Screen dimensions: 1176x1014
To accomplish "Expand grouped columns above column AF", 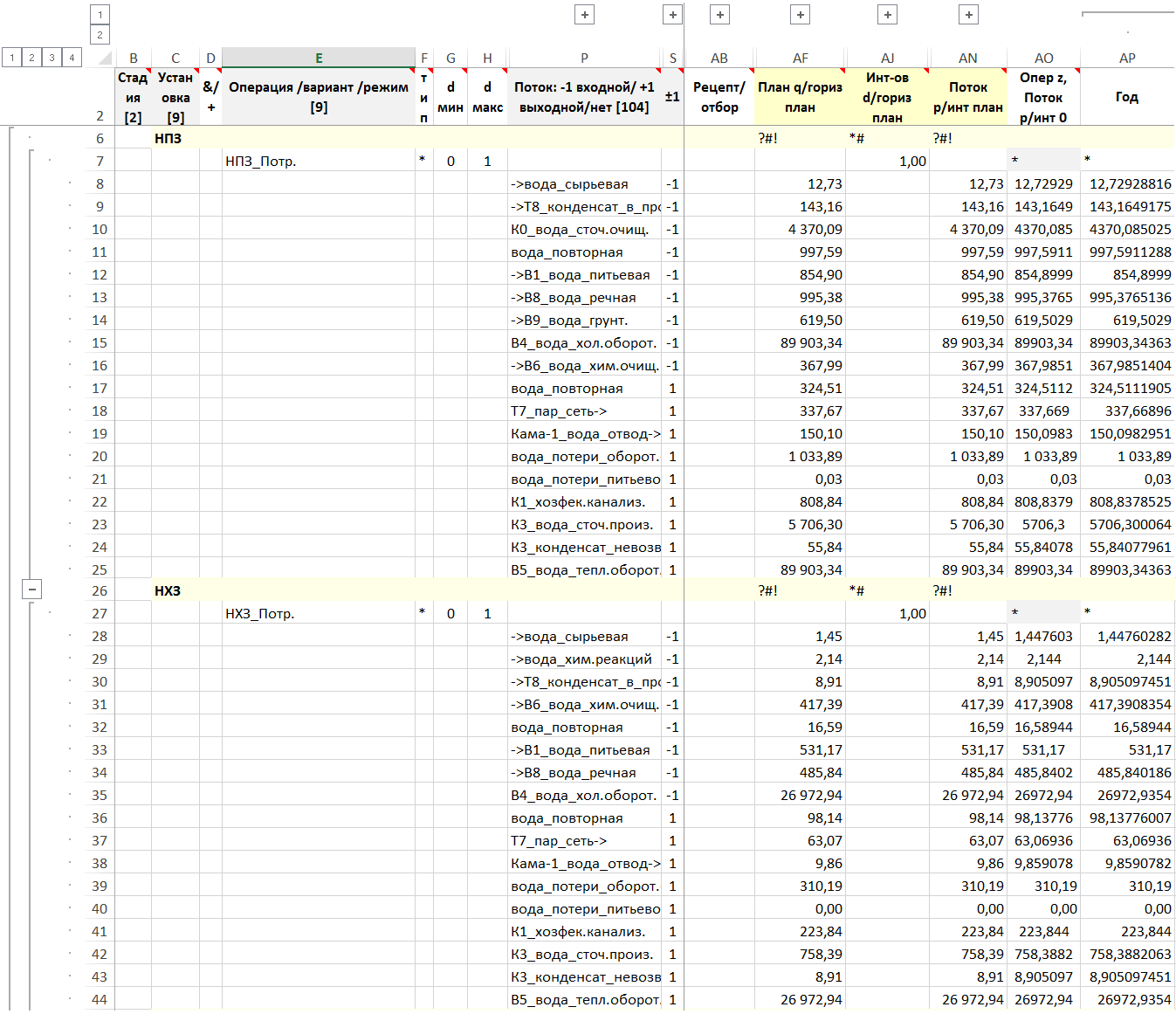I will (800, 15).
